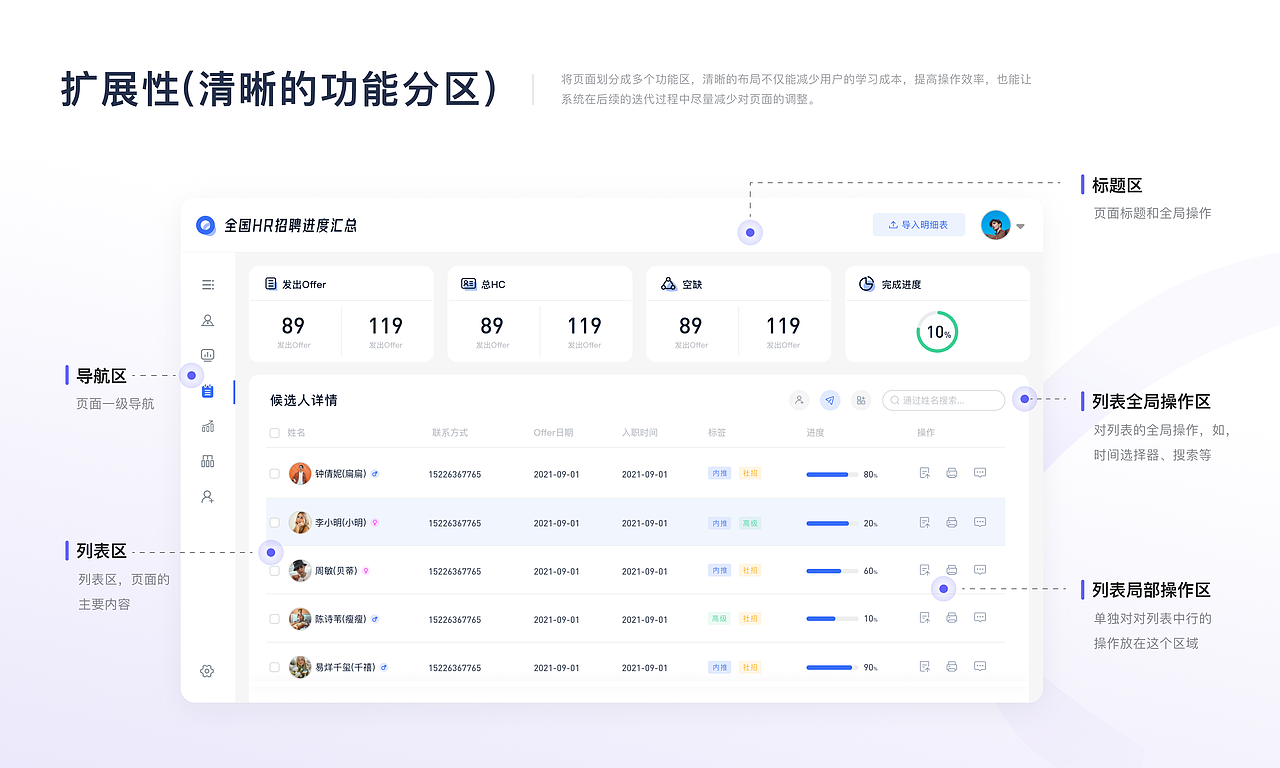
Task: Click comment icon in 周敏 row
Action: [980, 570]
